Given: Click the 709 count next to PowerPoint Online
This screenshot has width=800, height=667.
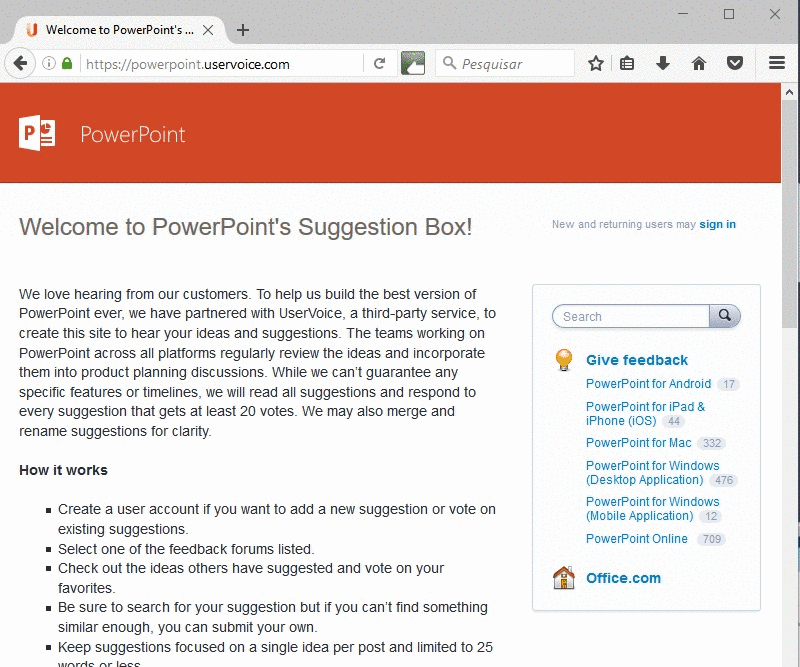Looking at the screenshot, I should coord(711,539).
